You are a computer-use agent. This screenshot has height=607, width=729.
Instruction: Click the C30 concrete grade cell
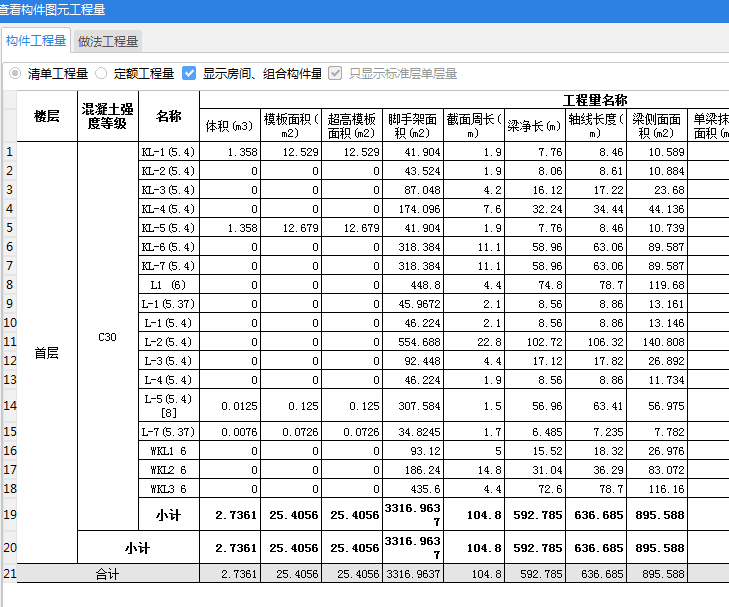(x=108, y=336)
